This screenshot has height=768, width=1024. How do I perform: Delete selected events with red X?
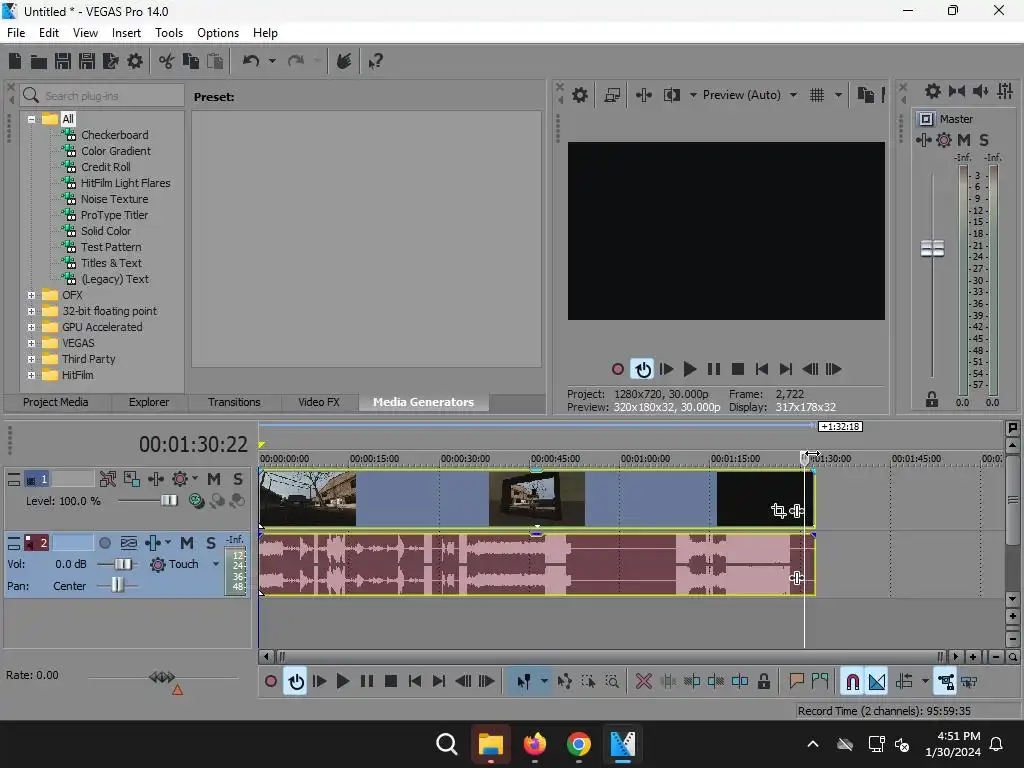pos(644,682)
